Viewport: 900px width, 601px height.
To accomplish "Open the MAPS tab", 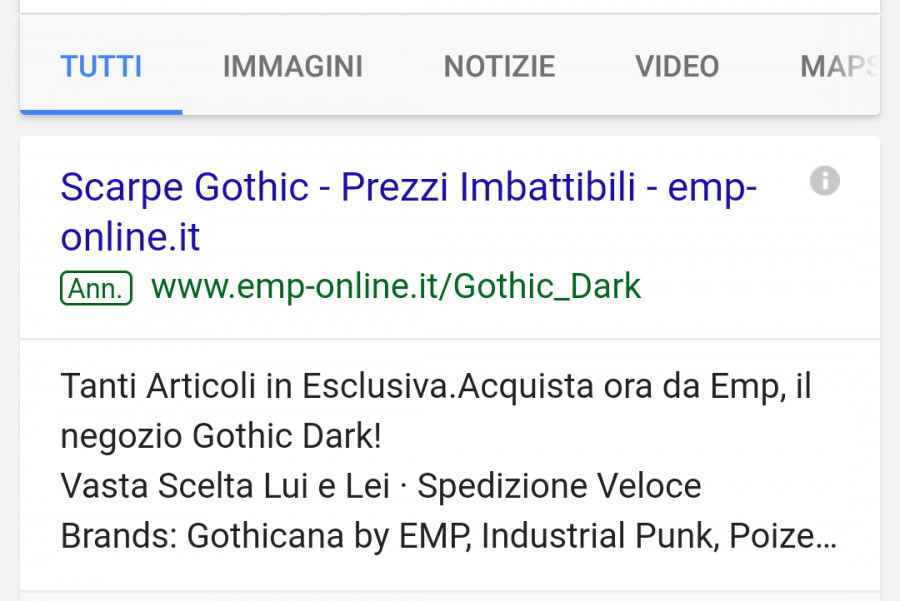I will (x=838, y=67).
